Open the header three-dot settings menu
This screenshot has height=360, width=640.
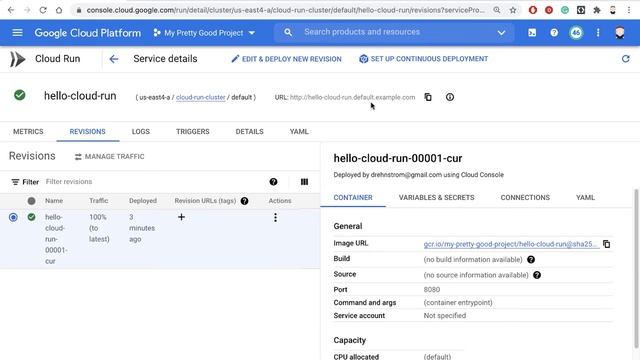598,33
